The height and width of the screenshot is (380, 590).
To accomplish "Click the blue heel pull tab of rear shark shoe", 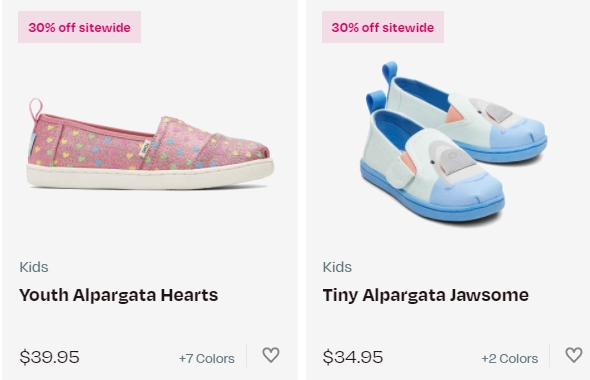I will coord(389,74).
